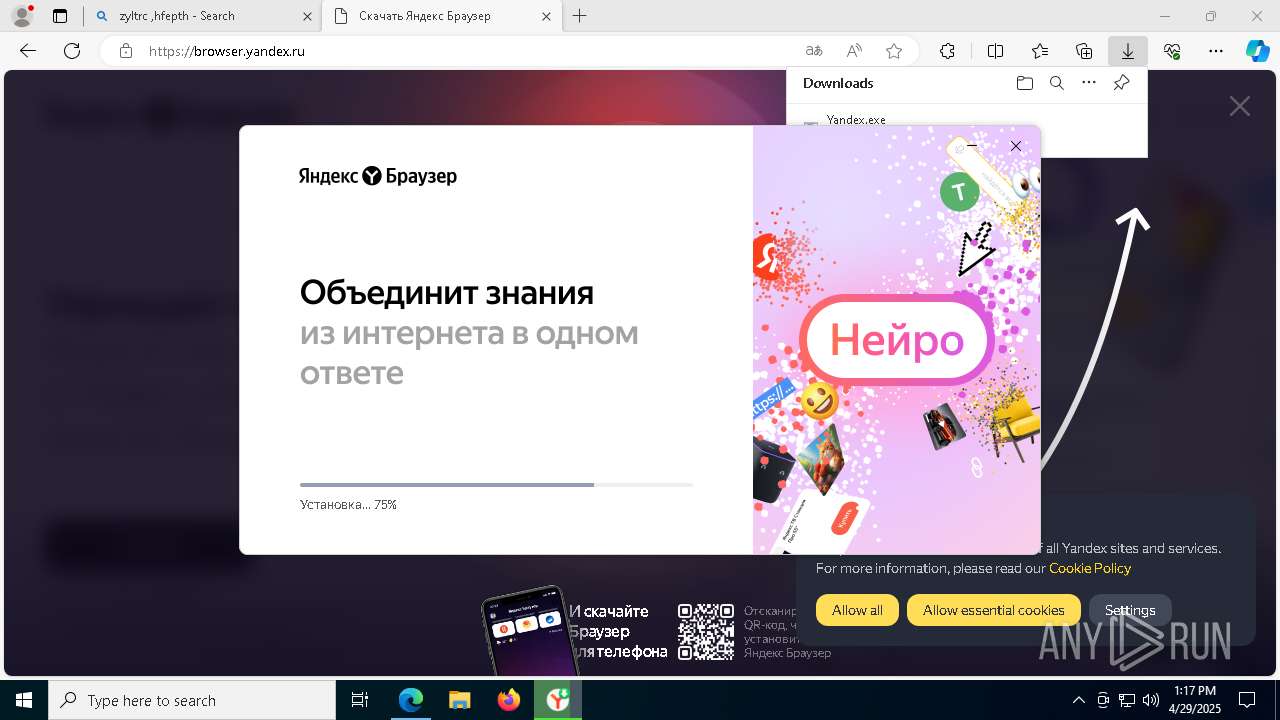Minimize the Yandex installer window
The image size is (1280, 720).
[972, 146]
